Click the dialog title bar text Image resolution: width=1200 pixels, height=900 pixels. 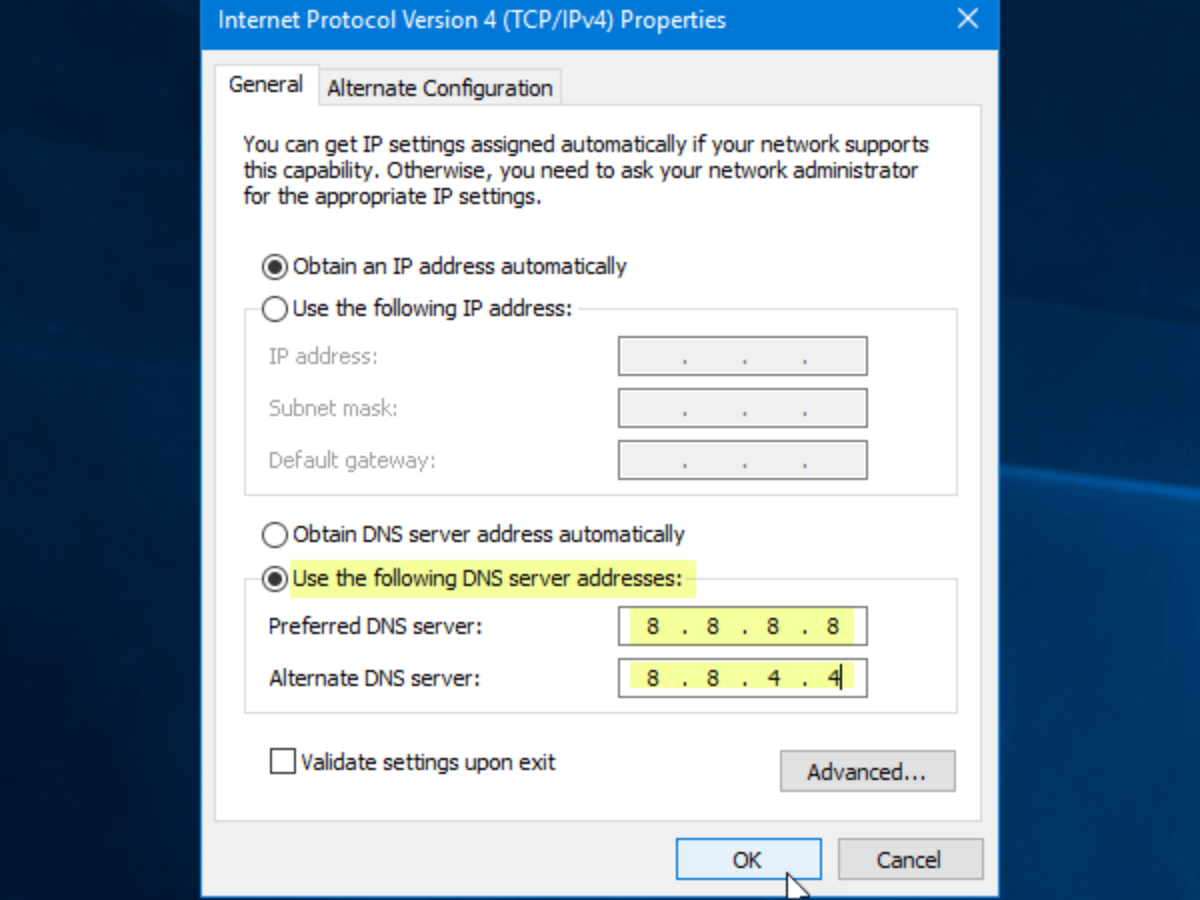click(472, 20)
